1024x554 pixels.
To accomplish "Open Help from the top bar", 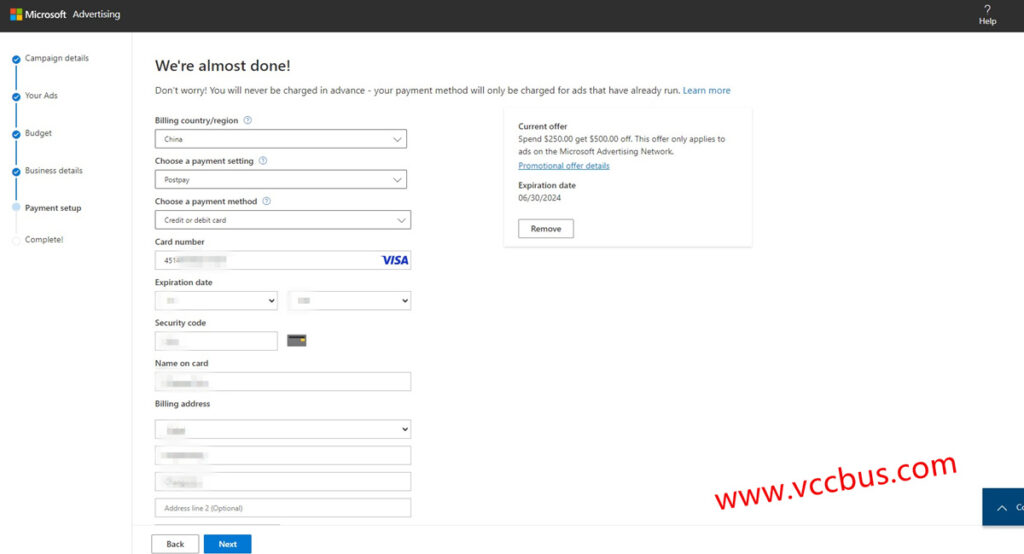I will pos(987,15).
